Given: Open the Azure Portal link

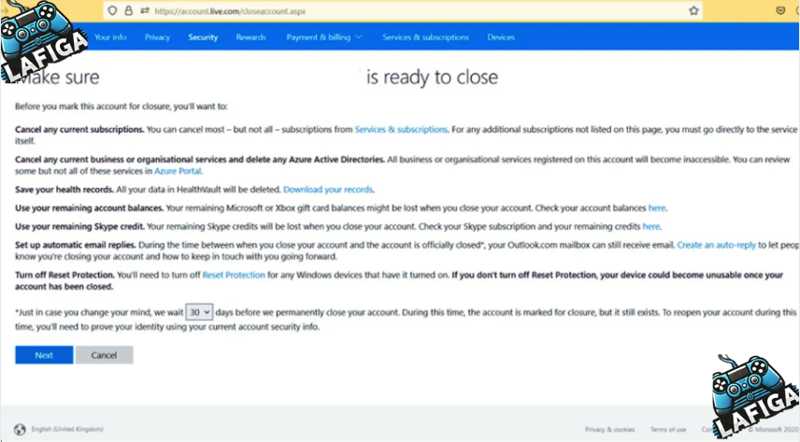Looking at the screenshot, I should click(178, 171).
